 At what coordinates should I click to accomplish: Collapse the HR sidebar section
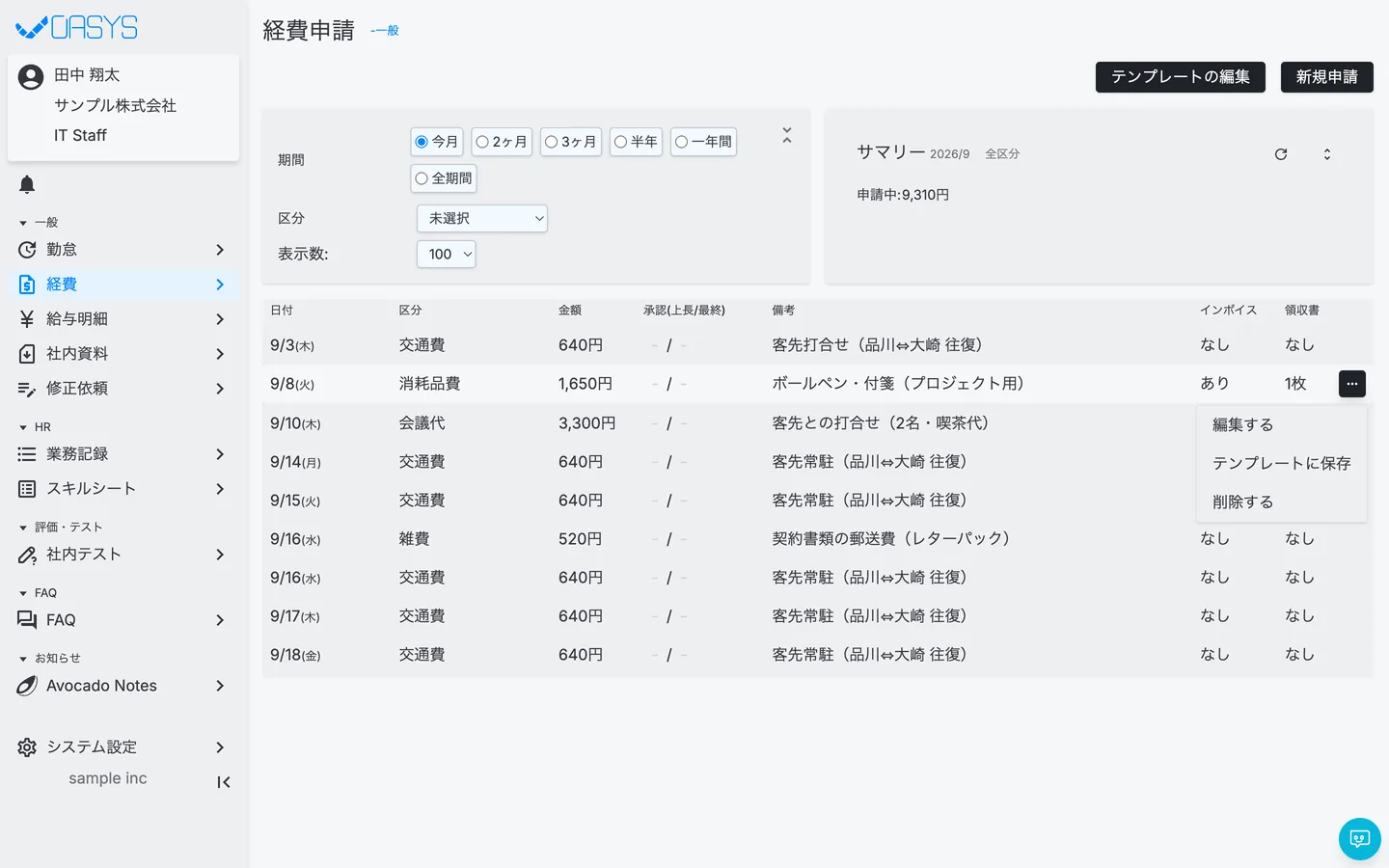point(23,427)
